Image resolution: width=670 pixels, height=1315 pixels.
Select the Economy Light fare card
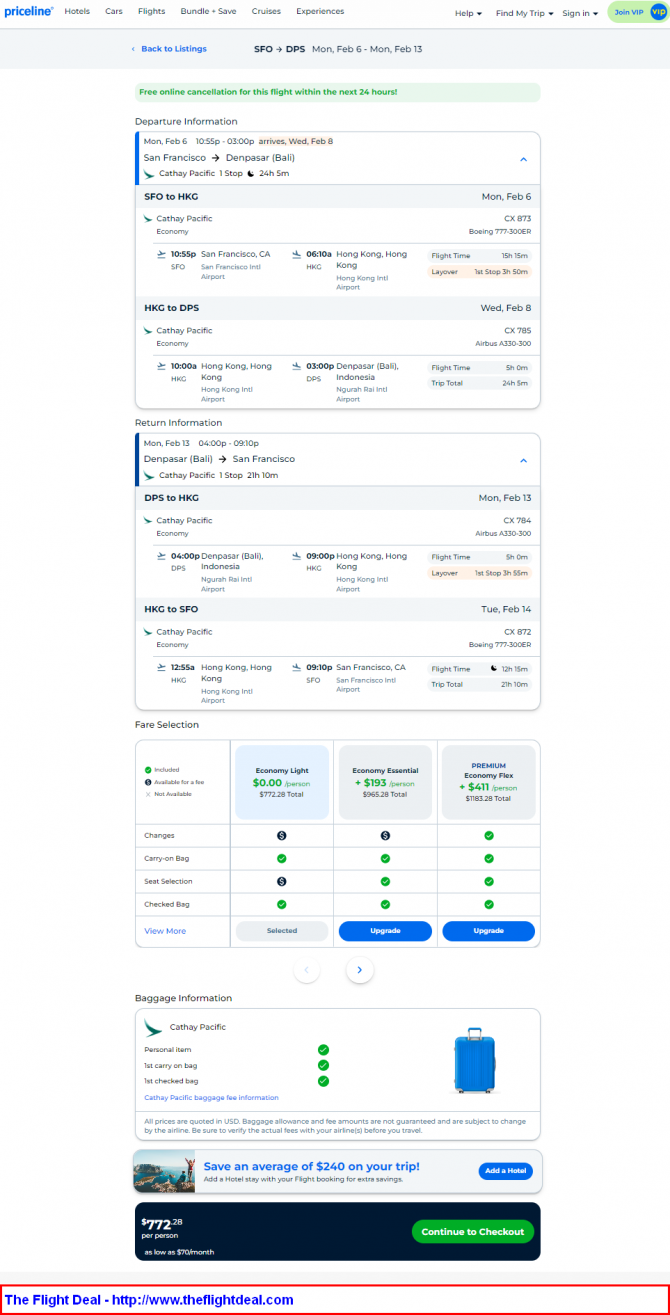click(282, 783)
